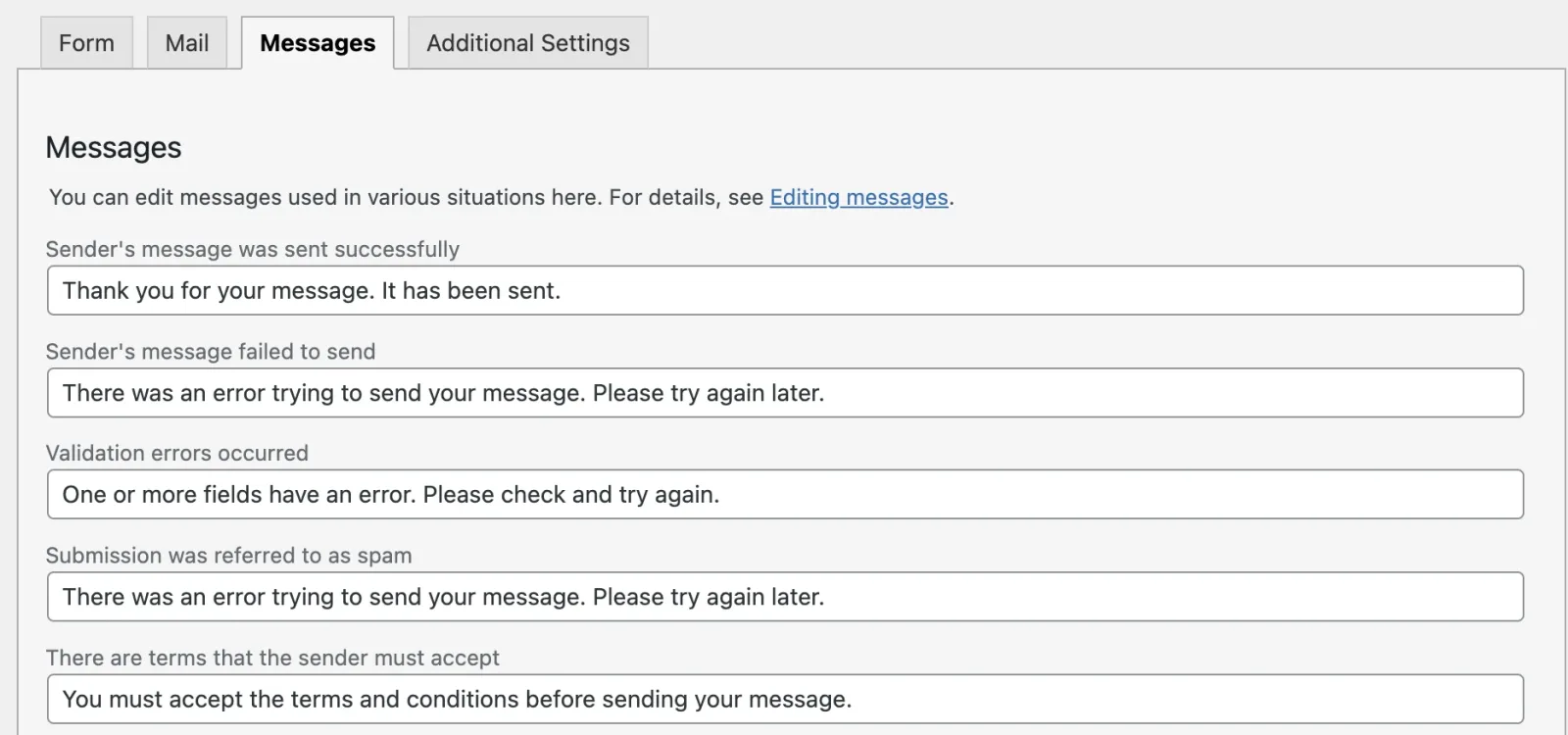
Task: Click the "Sender's message failed to send" label
Action: click(211, 351)
